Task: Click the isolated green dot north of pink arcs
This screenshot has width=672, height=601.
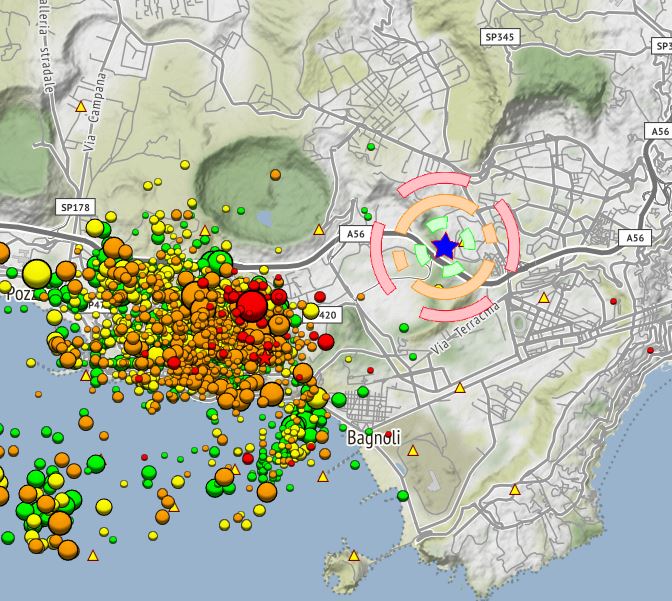Action: (x=371, y=147)
